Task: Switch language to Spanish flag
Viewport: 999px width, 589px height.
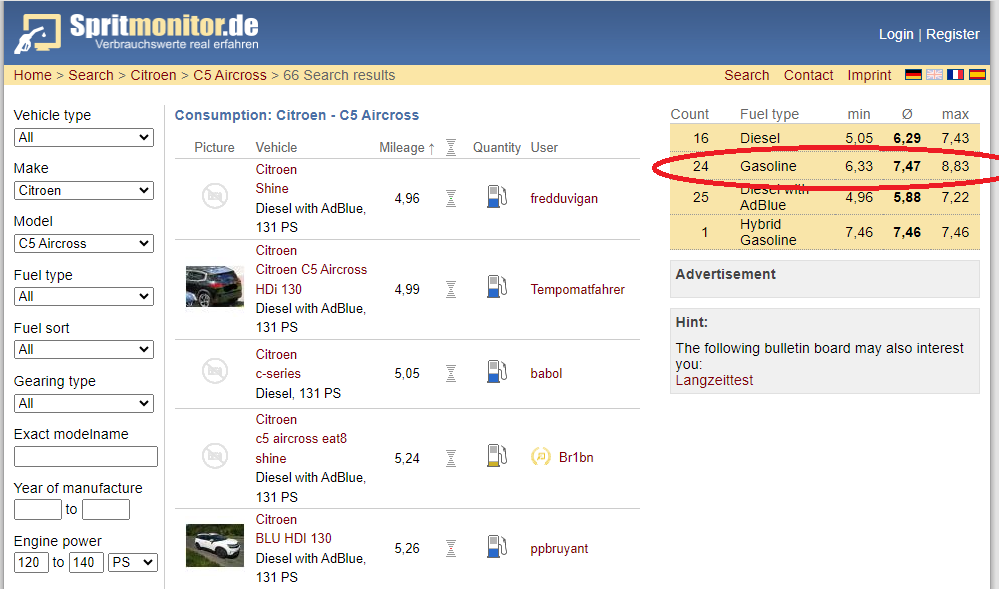Action: [977, 75]
